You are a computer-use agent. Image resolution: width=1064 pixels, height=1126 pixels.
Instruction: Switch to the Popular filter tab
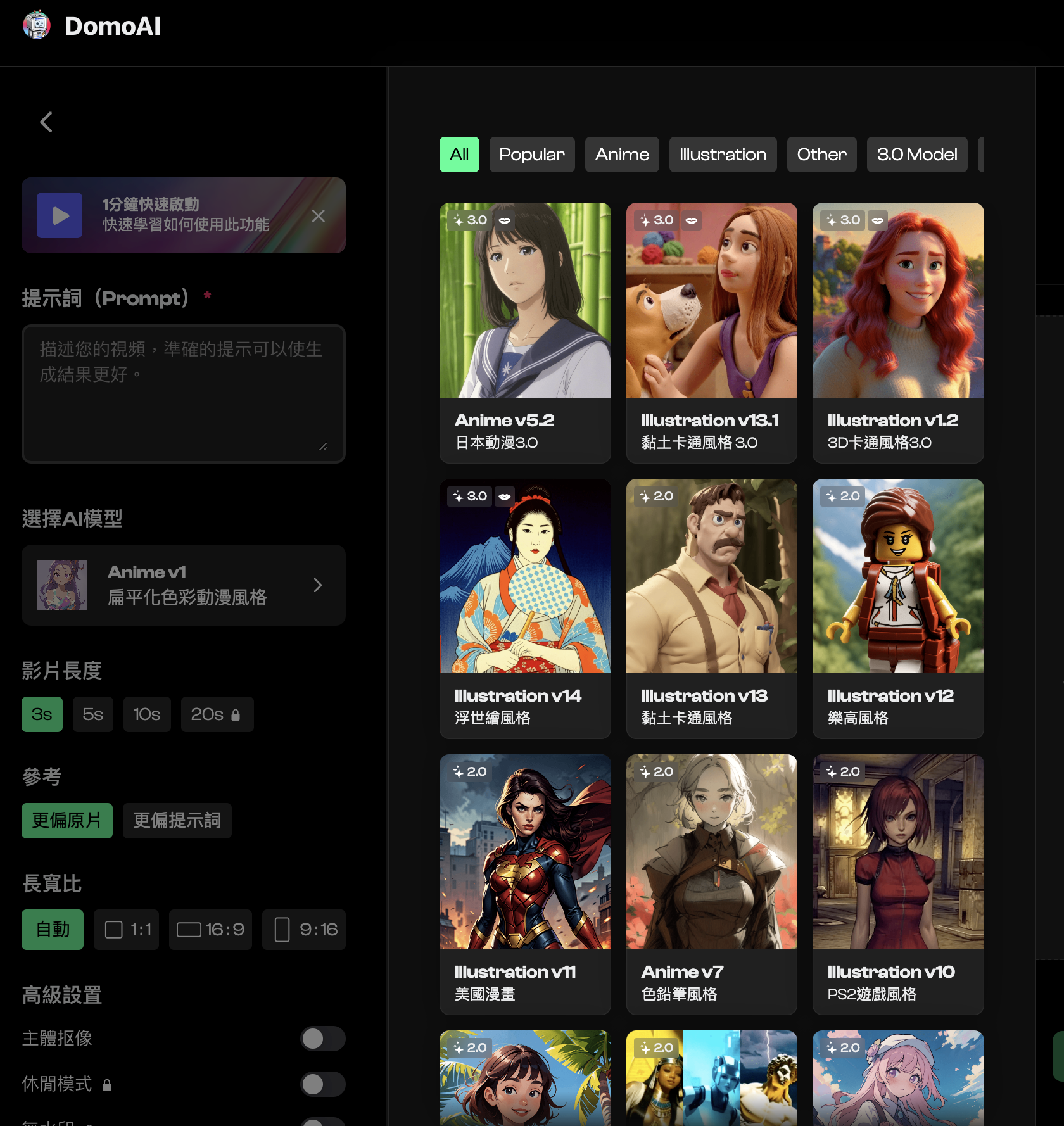[x=532, y=155]
